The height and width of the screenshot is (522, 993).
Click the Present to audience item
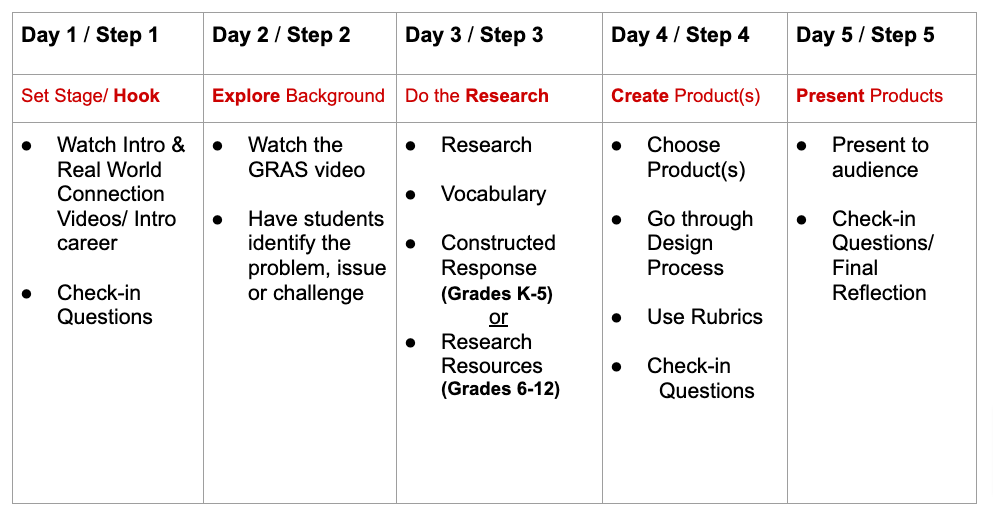880,157
